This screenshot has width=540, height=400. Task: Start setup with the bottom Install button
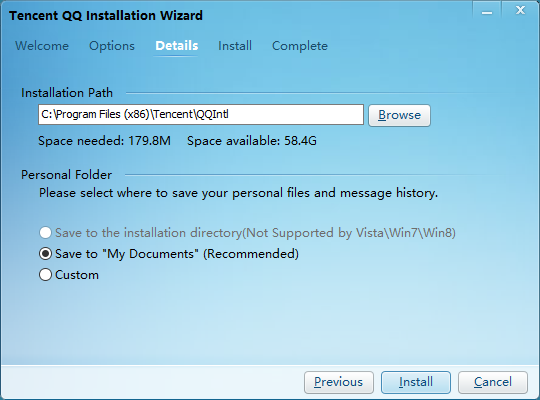[x=416, y=382]
